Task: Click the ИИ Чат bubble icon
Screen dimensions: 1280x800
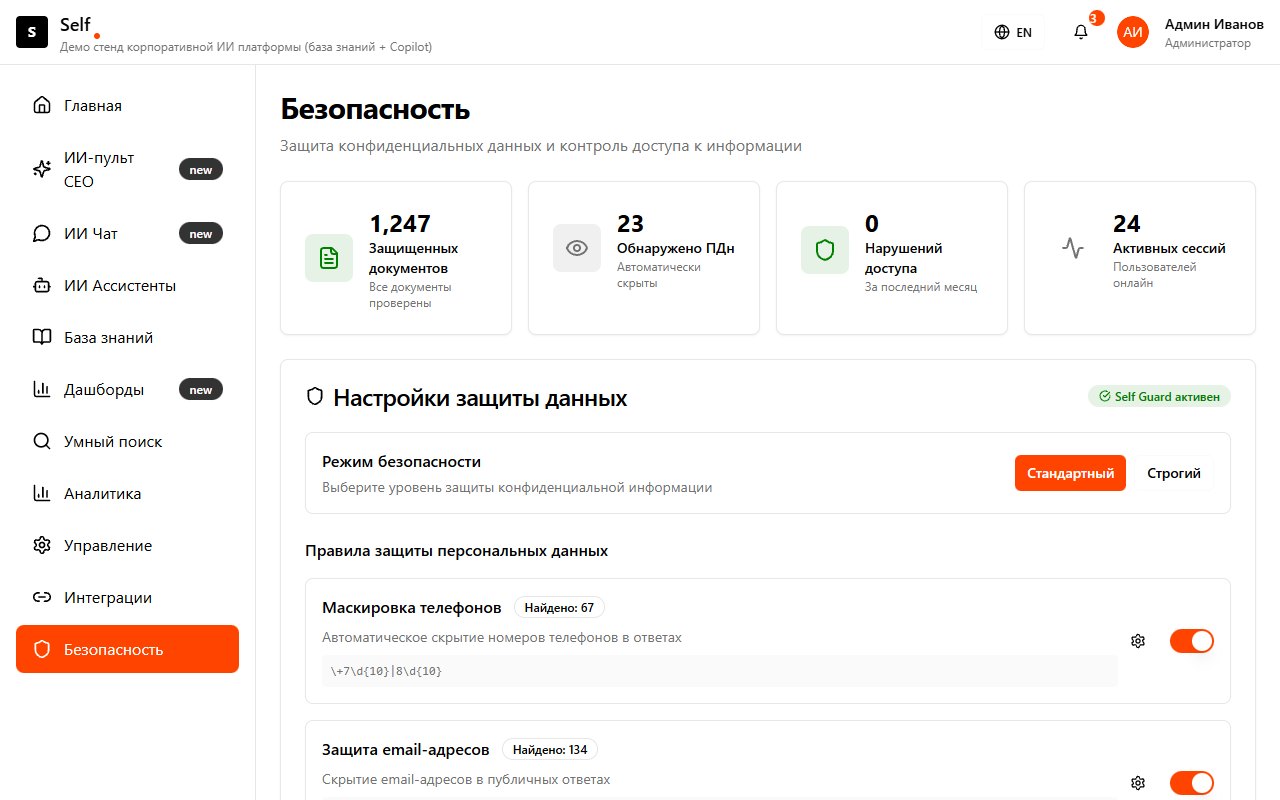Action: pyautogui.click(x=42, y=233)
